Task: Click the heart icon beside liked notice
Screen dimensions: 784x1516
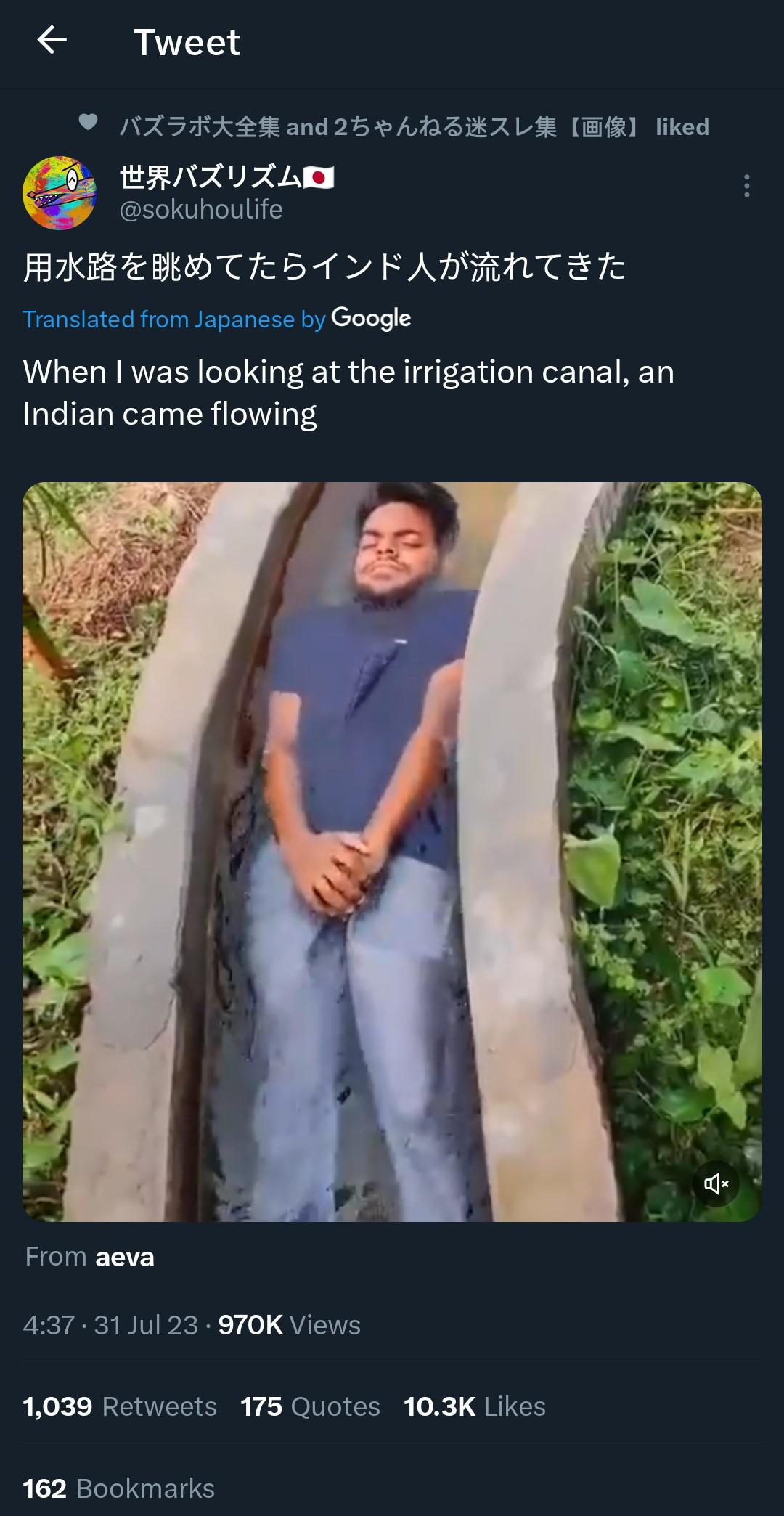Action: click(88, 123)
